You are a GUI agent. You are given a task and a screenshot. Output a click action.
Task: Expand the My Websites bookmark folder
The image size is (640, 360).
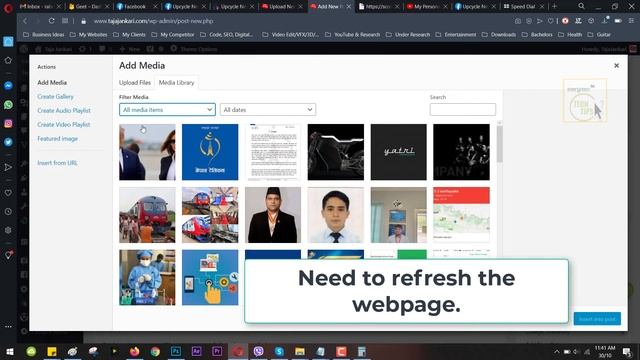pos(89,35)
